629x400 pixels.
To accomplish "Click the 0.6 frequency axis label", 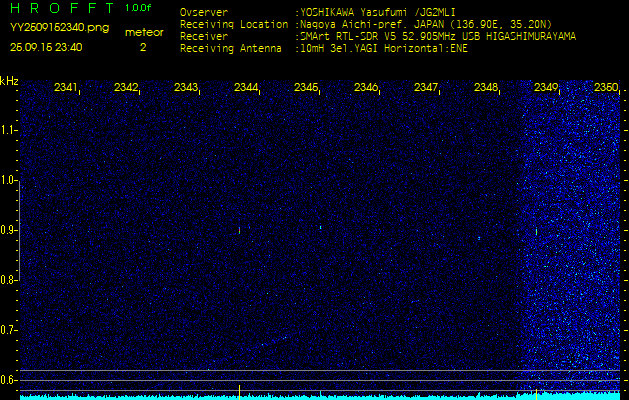I will [x=9, y=380].
